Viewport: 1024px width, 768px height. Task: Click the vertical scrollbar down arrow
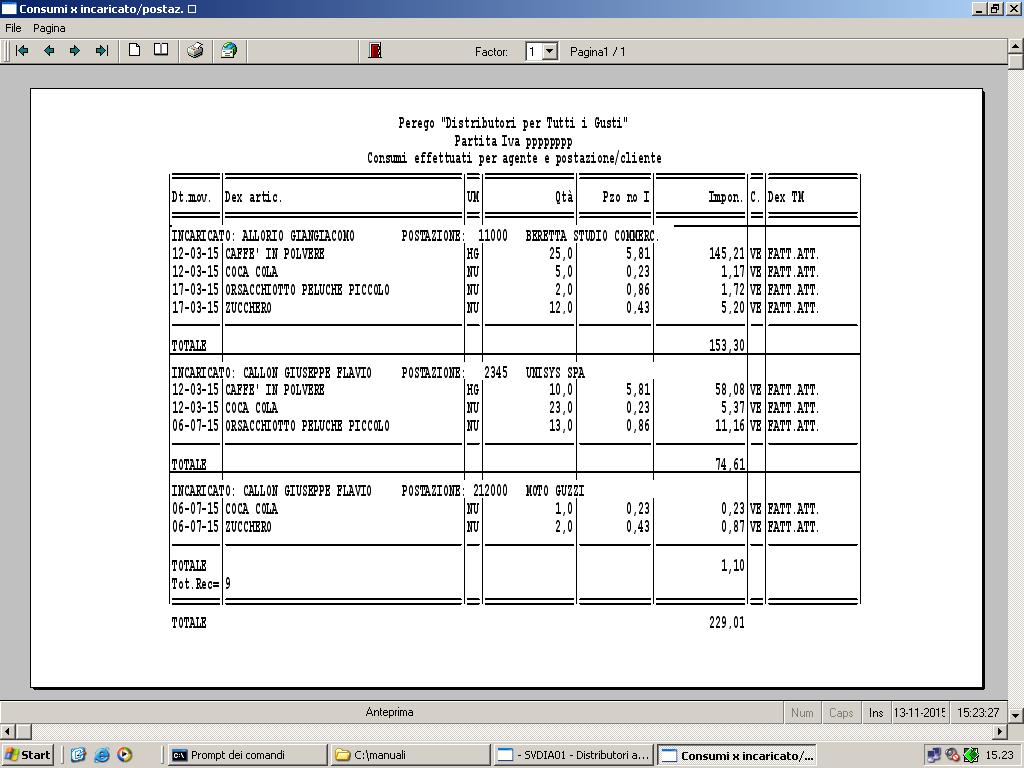click(x=1016, y=715)
